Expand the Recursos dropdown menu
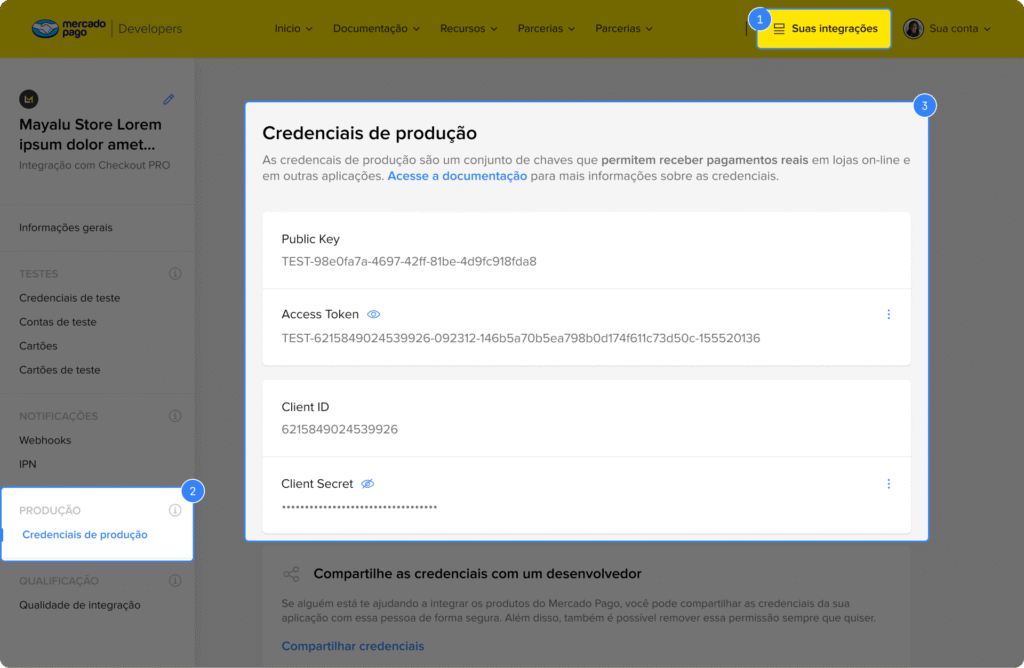 pyautogui.click(x=468, y=28)
